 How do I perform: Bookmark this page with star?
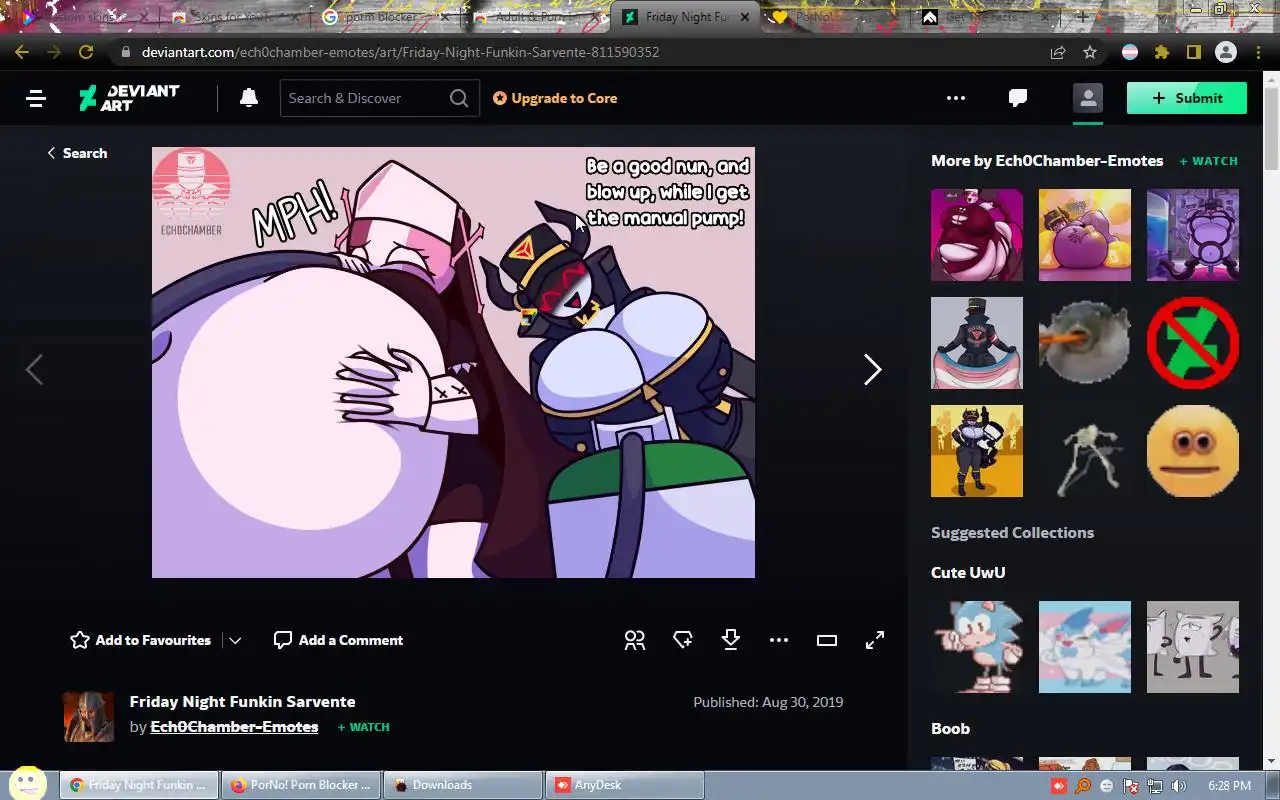1090,52
